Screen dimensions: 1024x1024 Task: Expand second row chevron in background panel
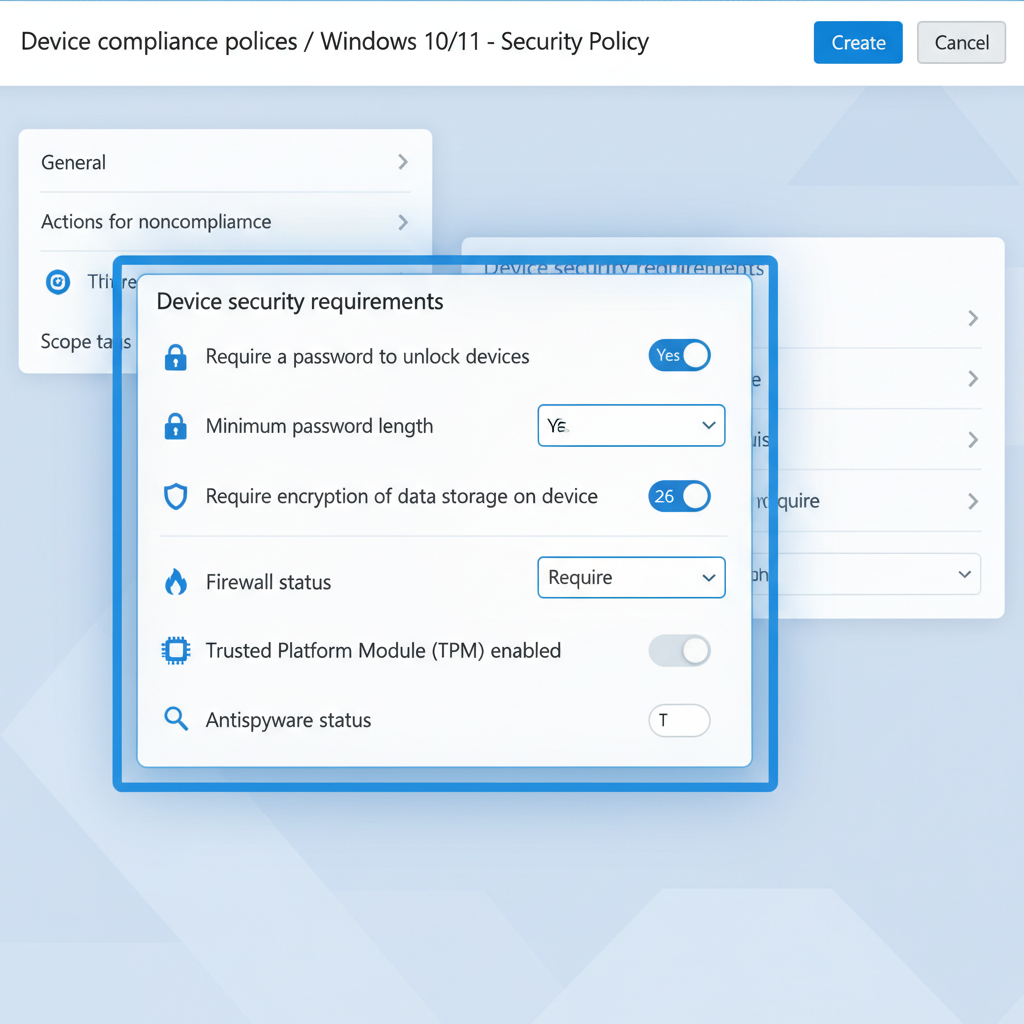click(x=973, y=379)
